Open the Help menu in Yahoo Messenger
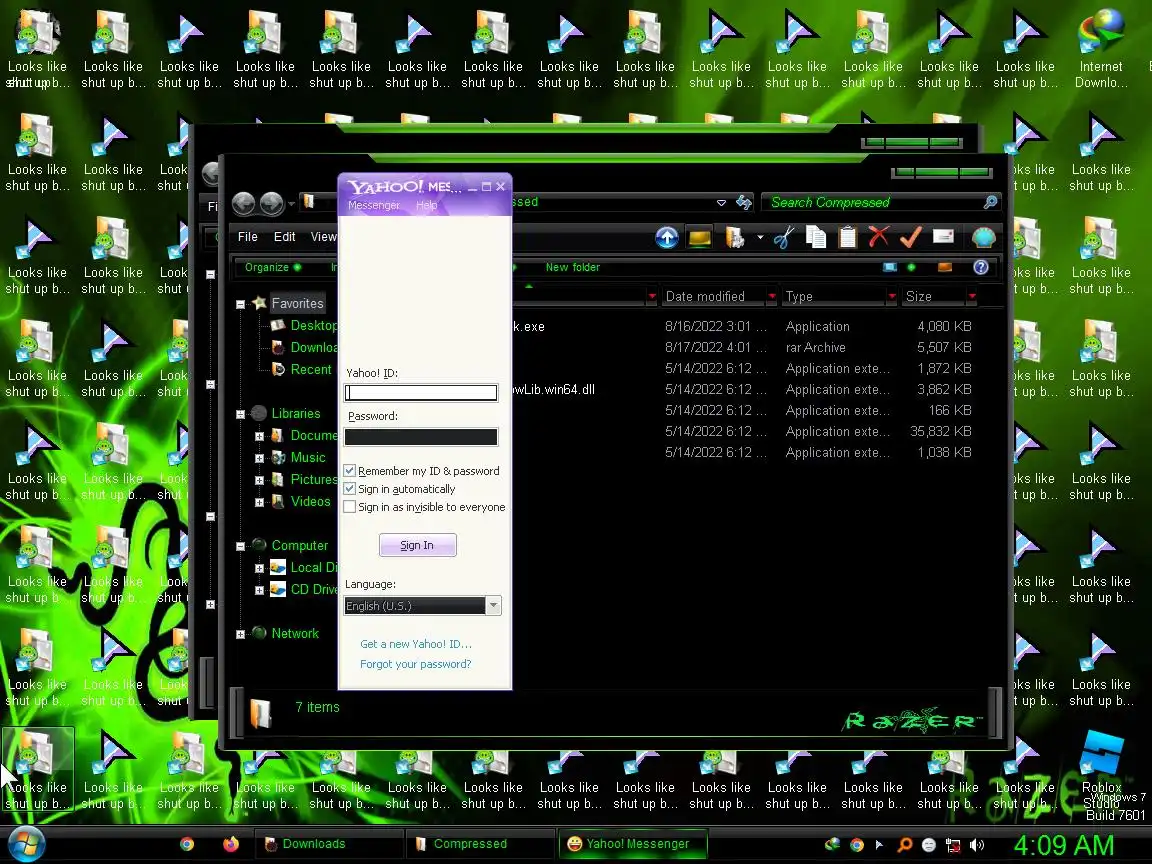The height and width of the screenshot is (864, 1152). click(426, 205)
